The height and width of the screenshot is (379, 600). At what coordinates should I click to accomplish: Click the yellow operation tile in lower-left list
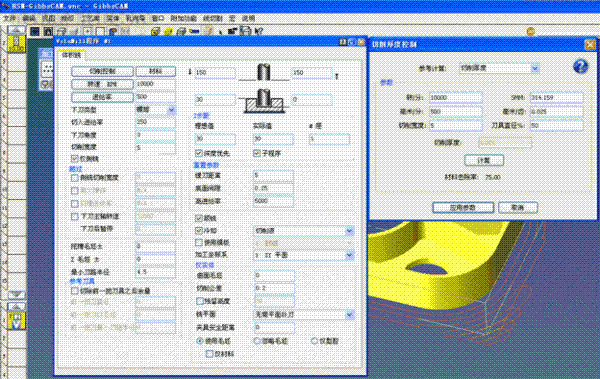[16, 321]
